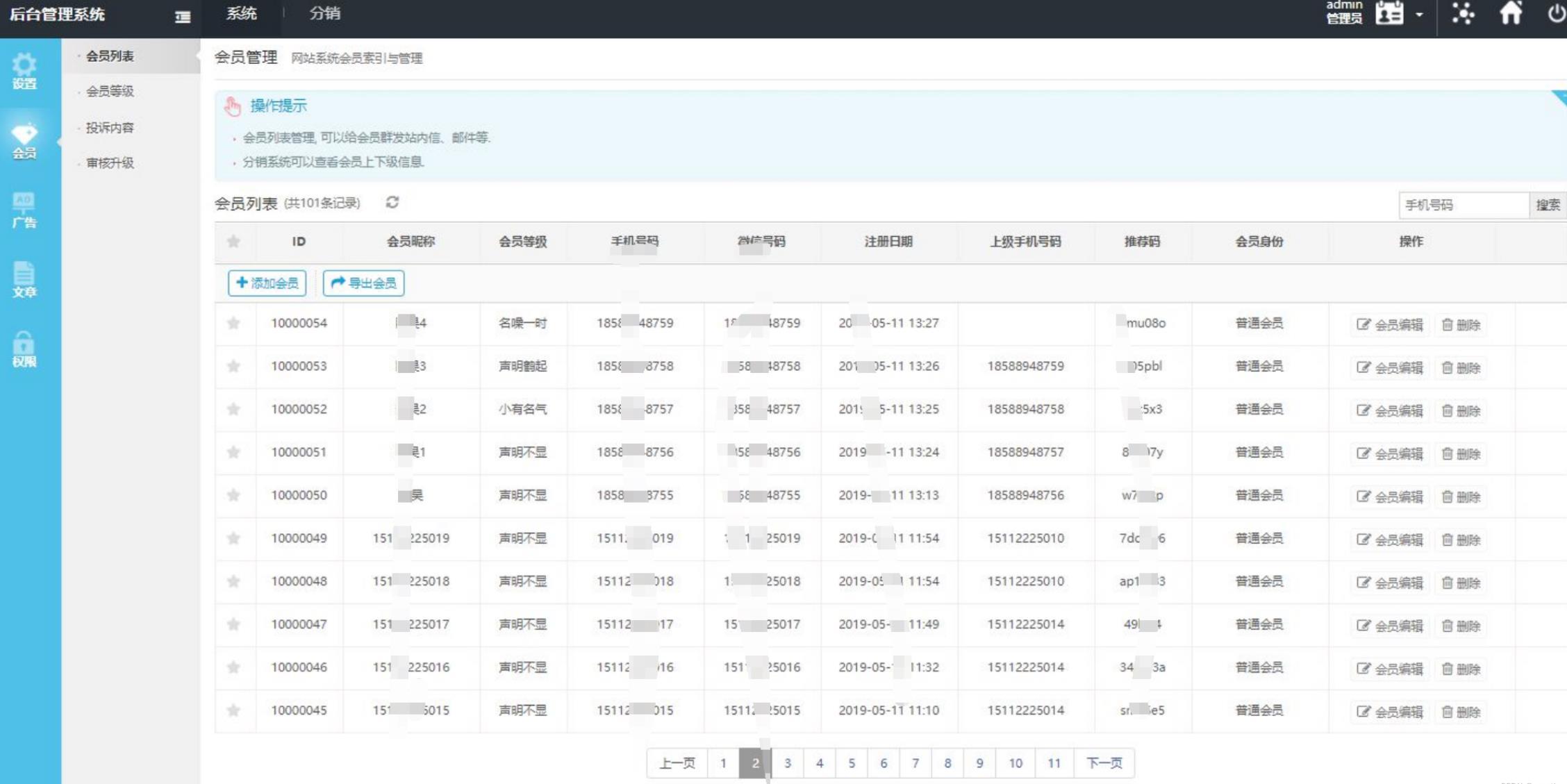The height and width of the screenshot is (784, 1567).
Task: Open the 权限 permissions lock icon
Action: click(x=24, y=349)
